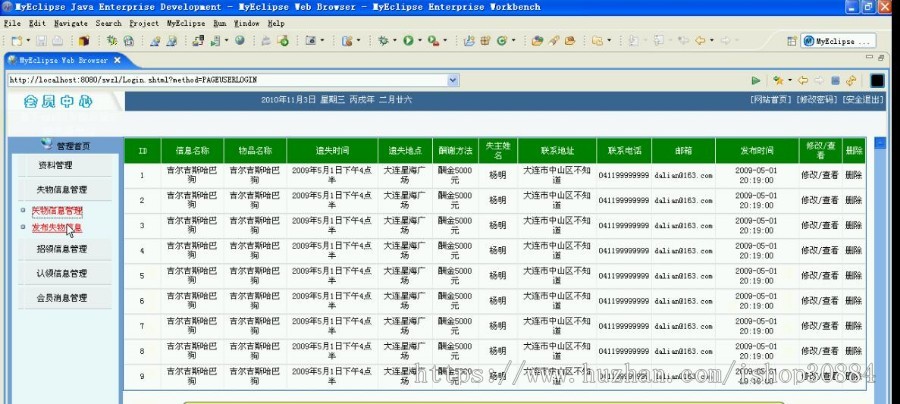Open the File menu
Image resolution: width=900 pixels, height=404 pixels.
coord(12,24)
